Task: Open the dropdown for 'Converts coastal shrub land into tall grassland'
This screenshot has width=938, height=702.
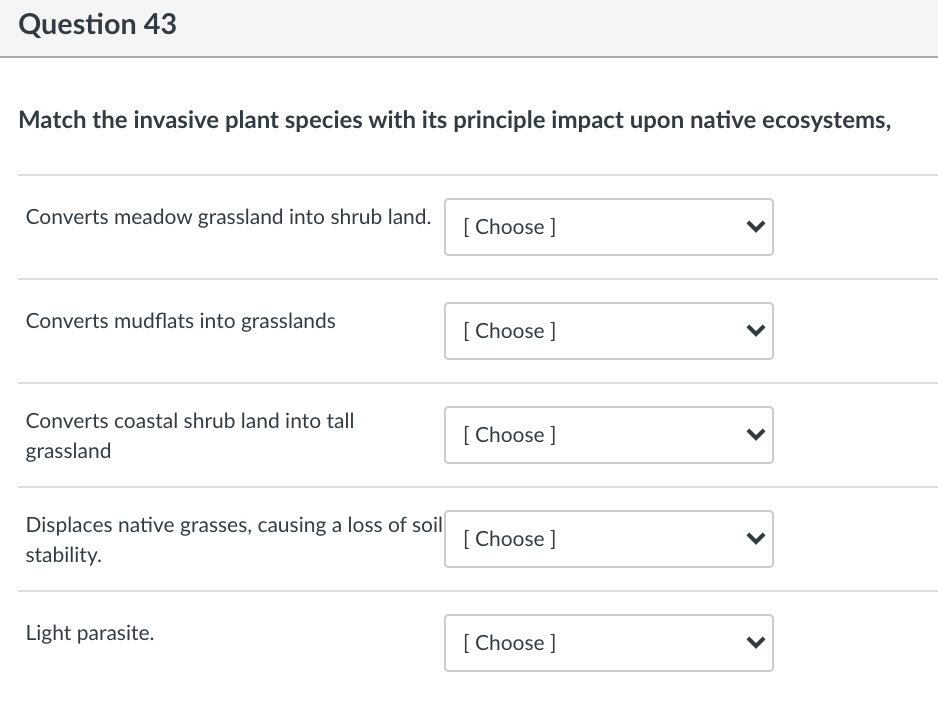Action: point(608,435)
